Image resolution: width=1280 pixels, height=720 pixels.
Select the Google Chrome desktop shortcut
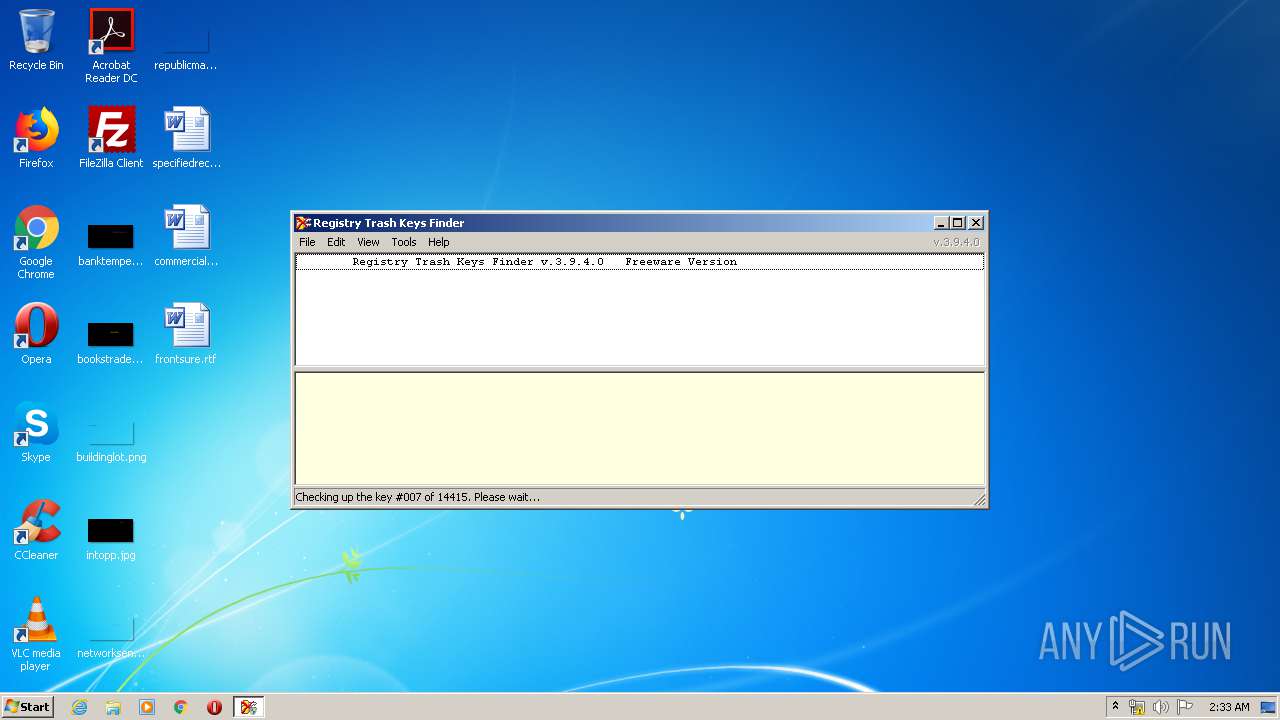(36, 242)
